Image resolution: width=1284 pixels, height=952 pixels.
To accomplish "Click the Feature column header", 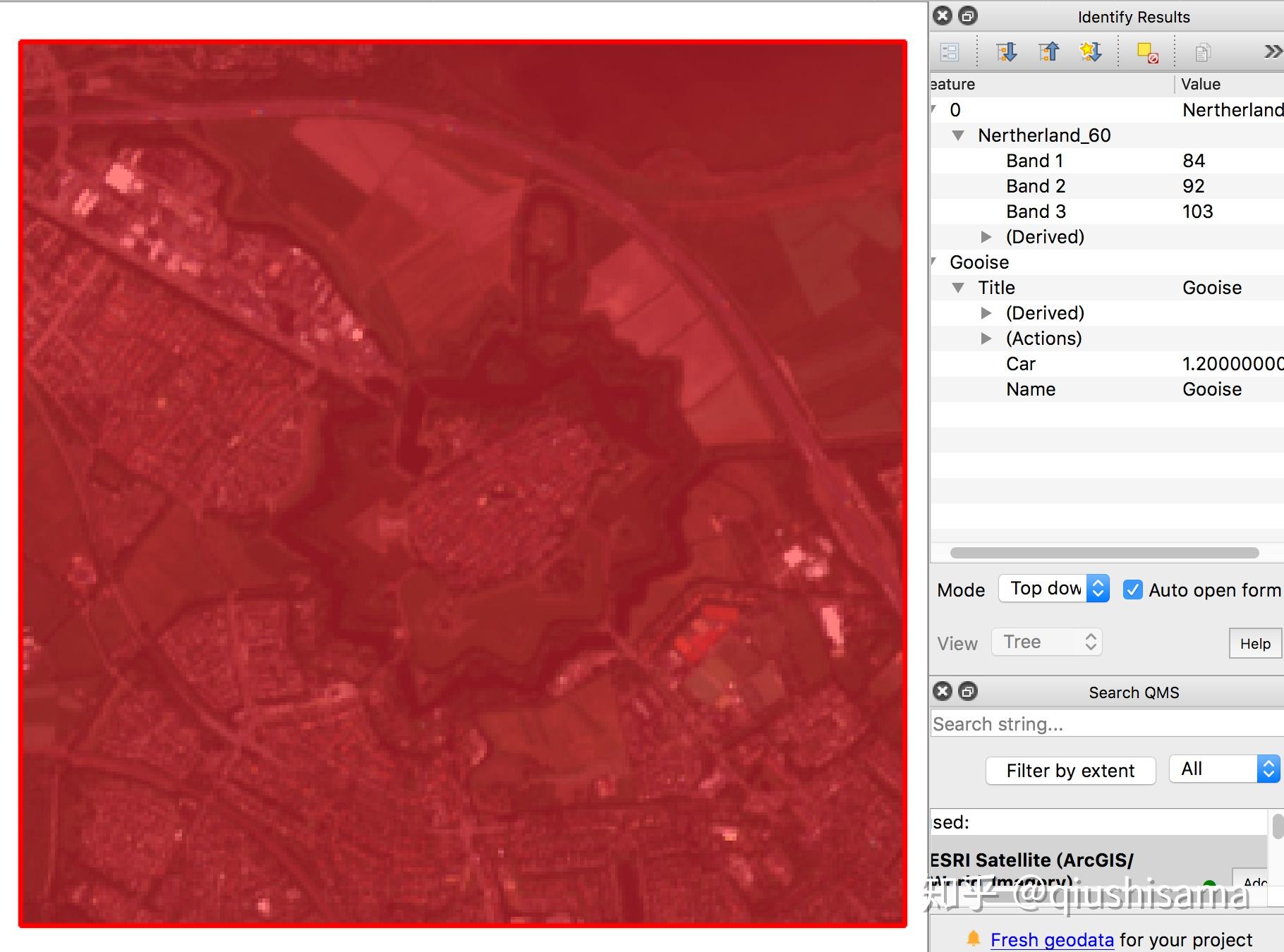I will click(x=1051, y=84).
